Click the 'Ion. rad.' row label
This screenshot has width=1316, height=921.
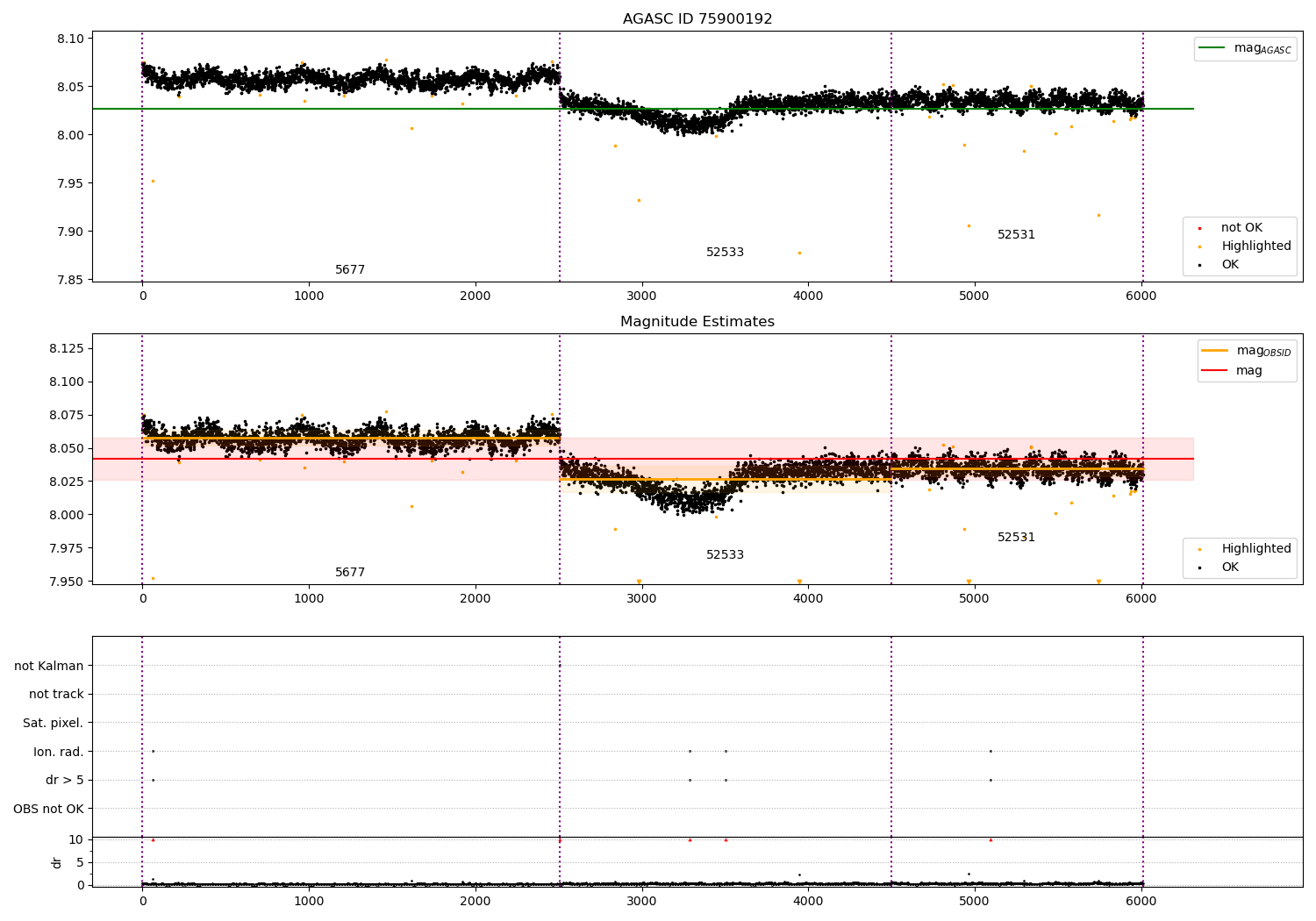point(59,753)
